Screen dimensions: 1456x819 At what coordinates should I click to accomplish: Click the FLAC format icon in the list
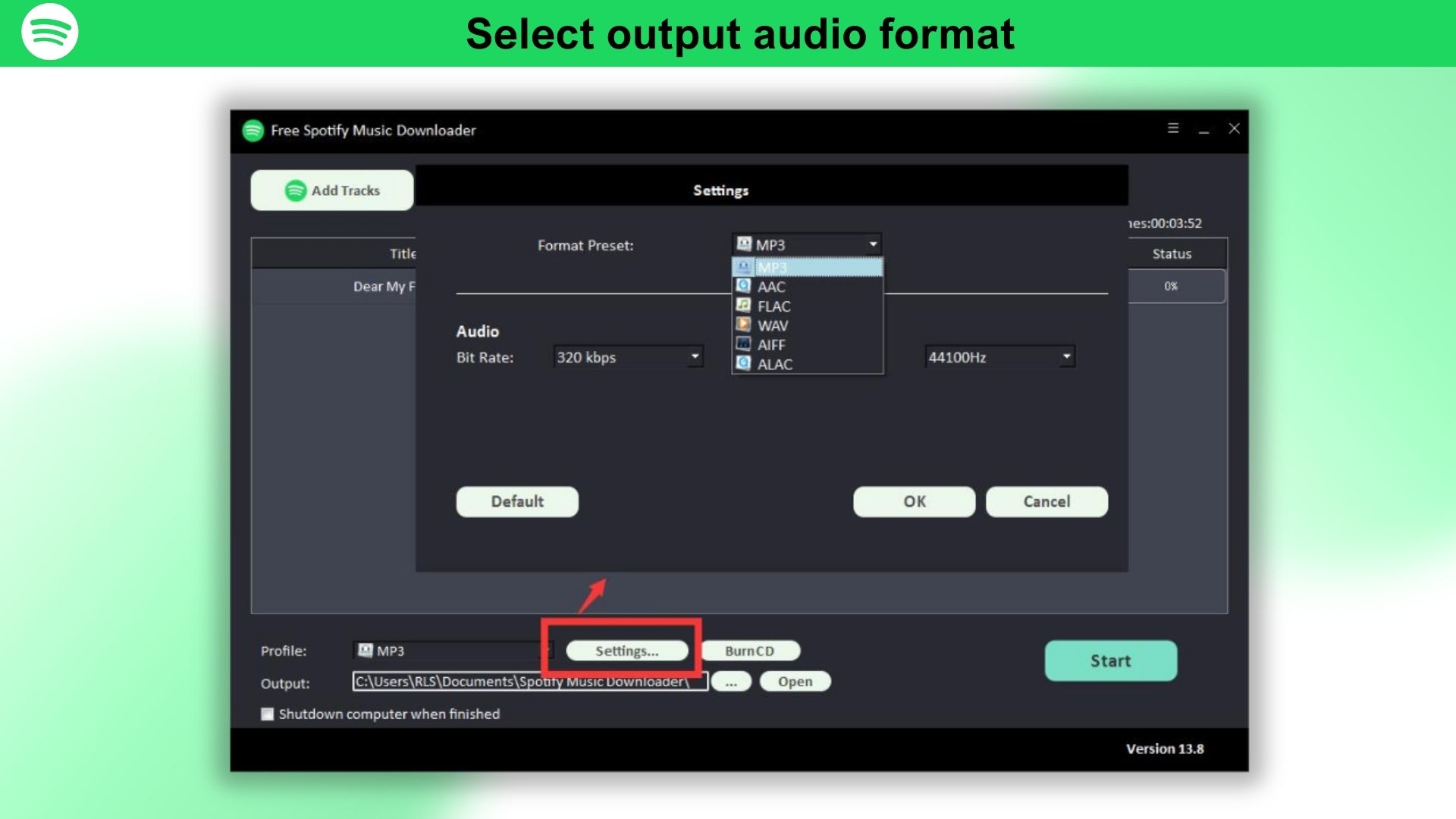coord(743,306)
